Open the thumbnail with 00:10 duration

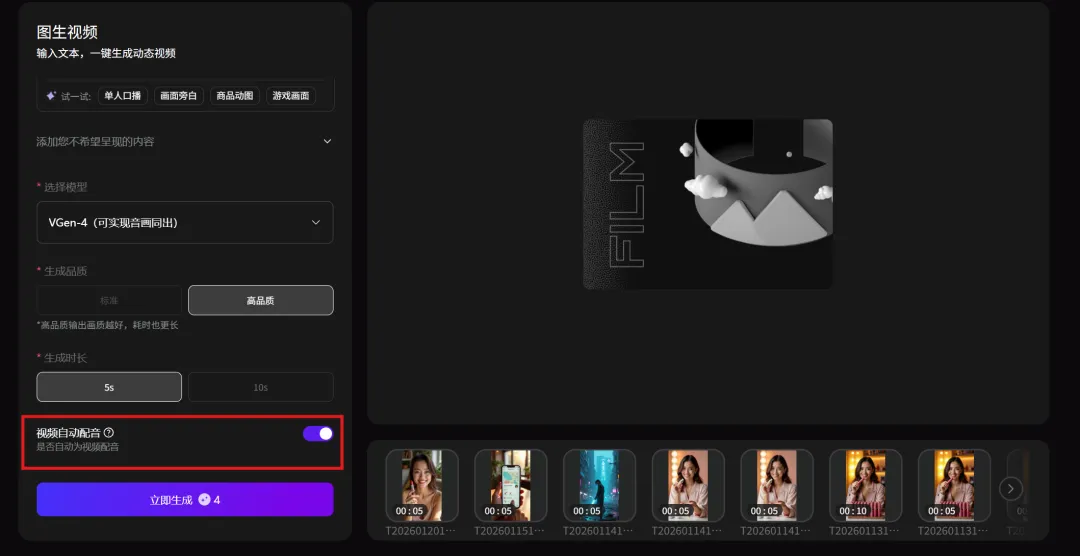click(x=865, y=485)
